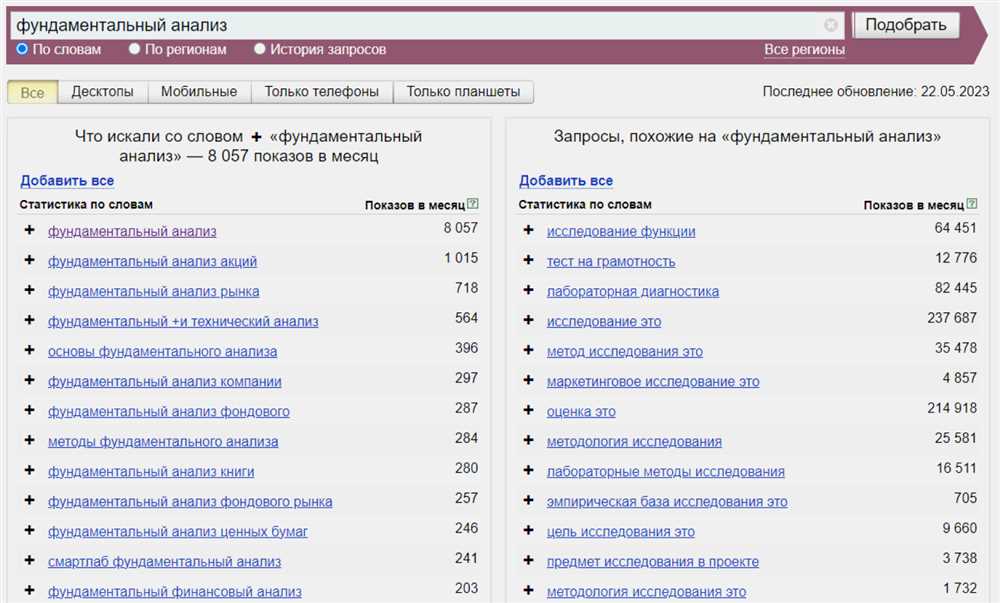Screen dimensions: 1000x603
Task: Add 'фундаментальный анализ компании' via plus icon
Action: (29, 380)
